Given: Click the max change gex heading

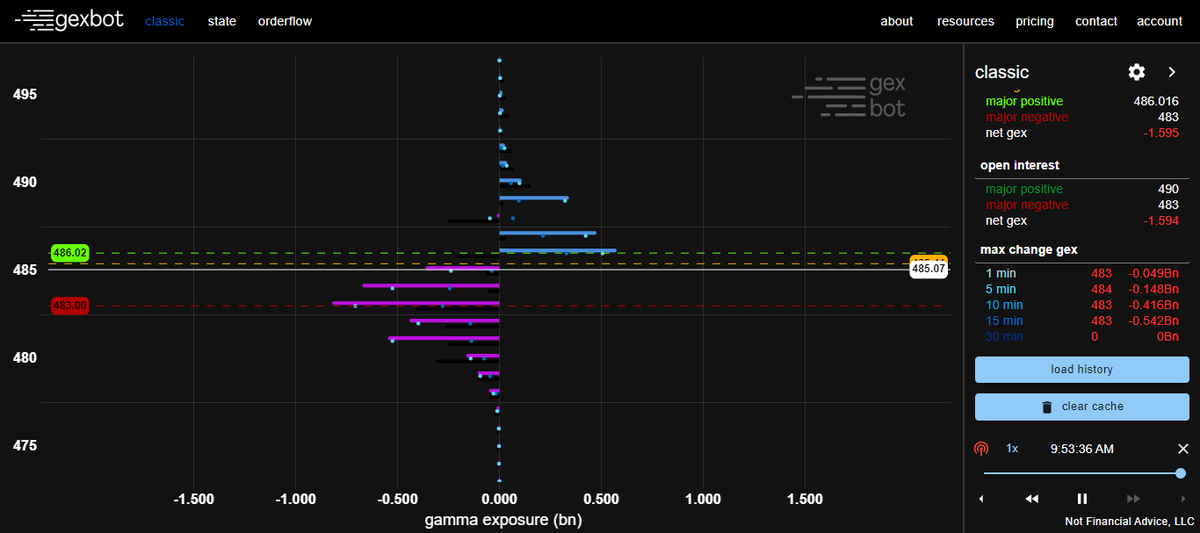Looking at the screenshot, I should [1029, 249].
